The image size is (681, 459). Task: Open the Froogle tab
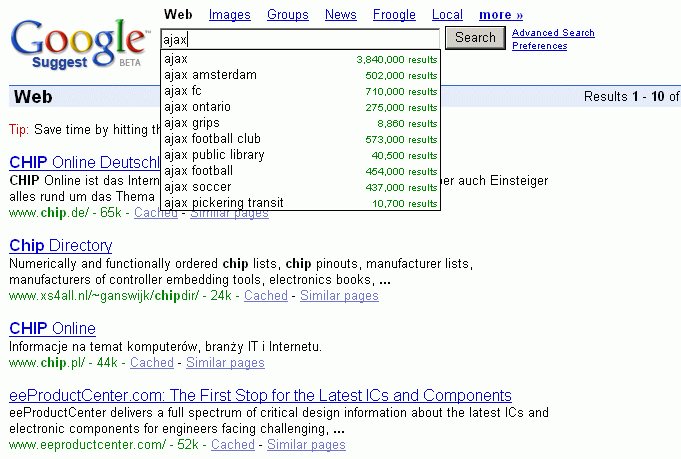click(x=394, y=15)
